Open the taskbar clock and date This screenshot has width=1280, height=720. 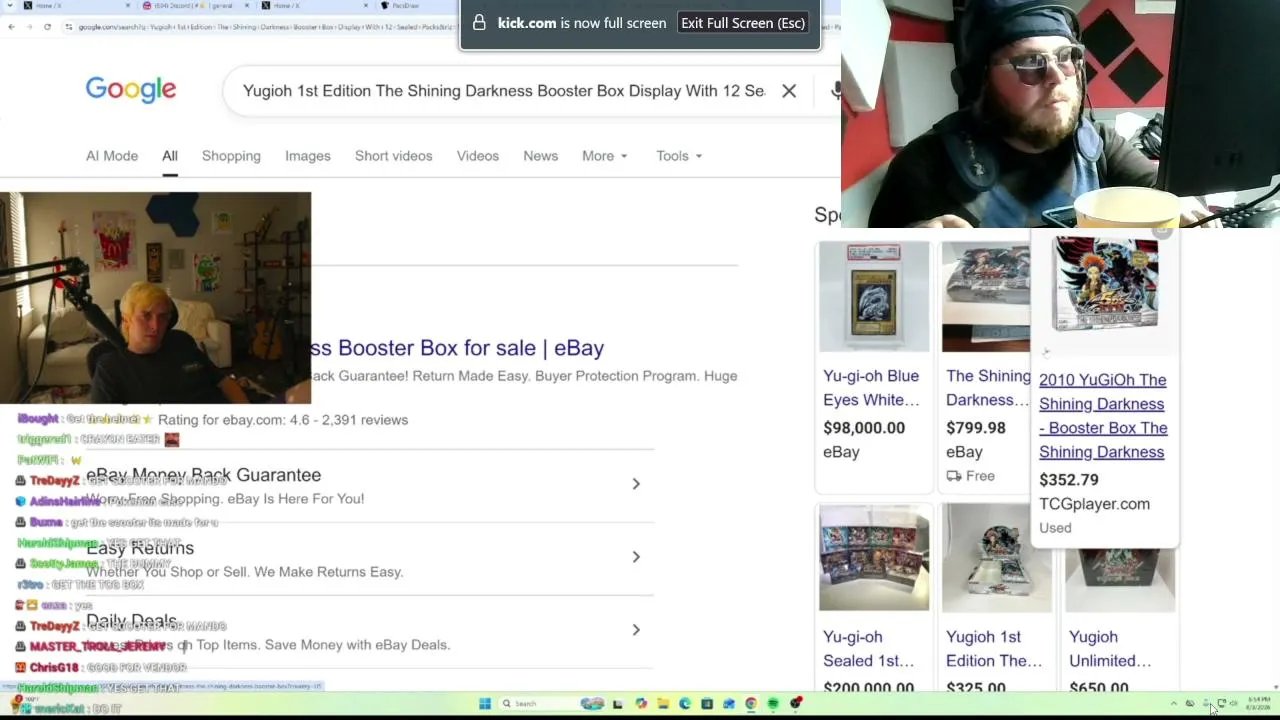click(1260, 704)
